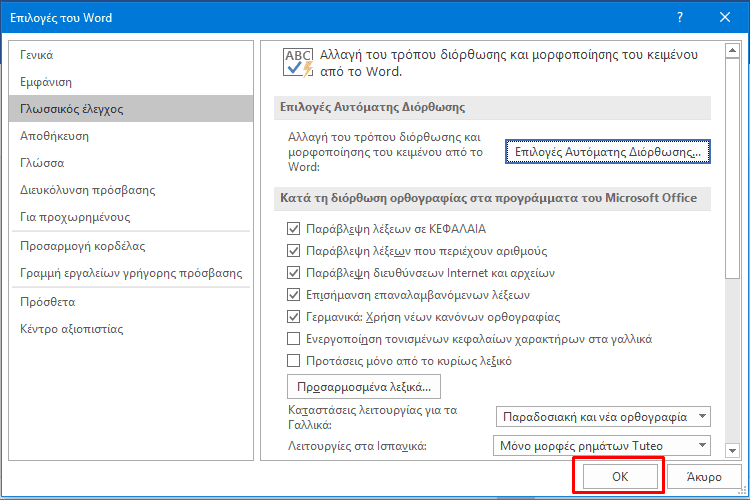This screenshot has width=750, height=500.
Task: Click the scrollbar down arrow
Action: click(732, 450)
